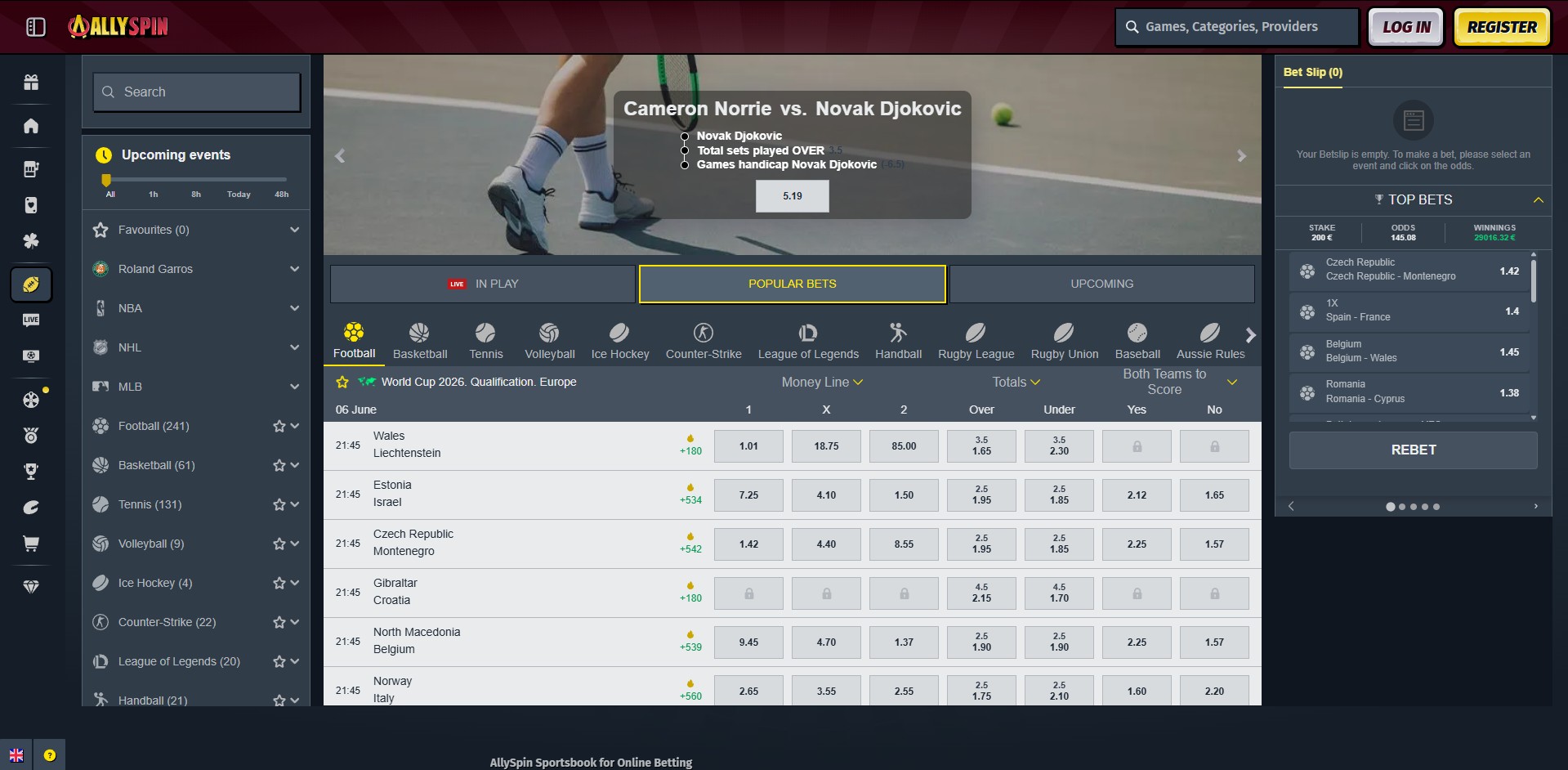Favourite League of Legends in the sidebar

click(x=279, y=661)
